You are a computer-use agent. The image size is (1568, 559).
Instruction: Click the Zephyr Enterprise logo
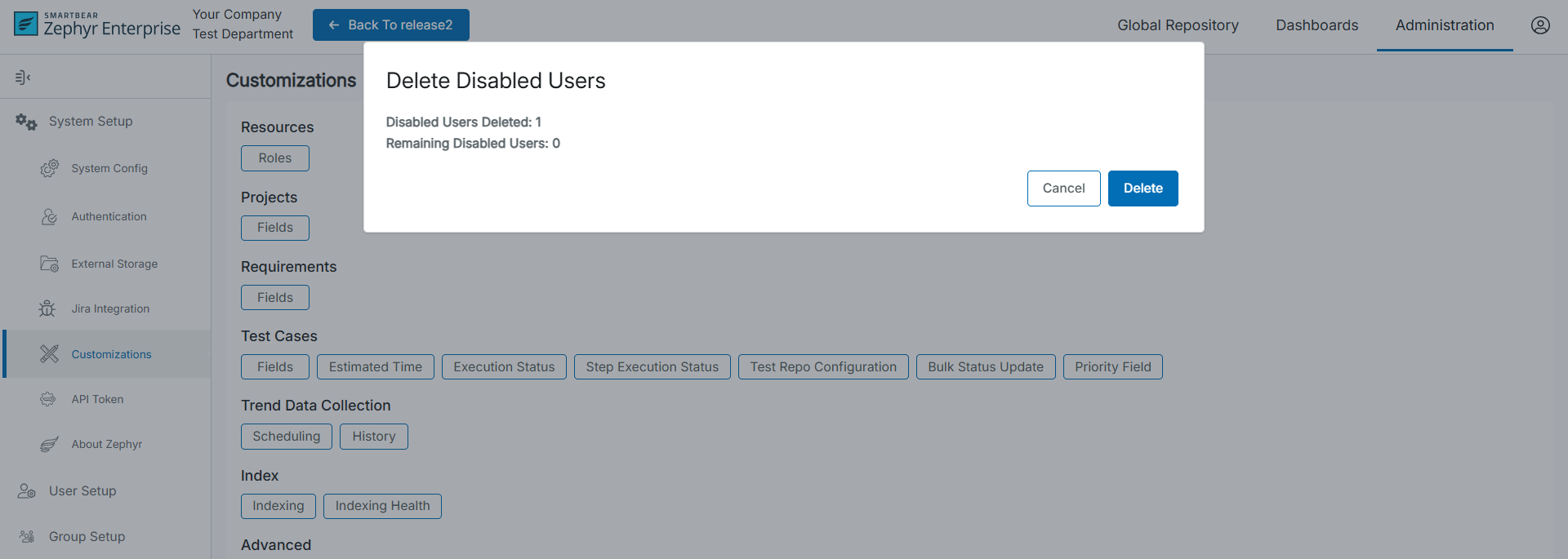[x=97, y=24]
